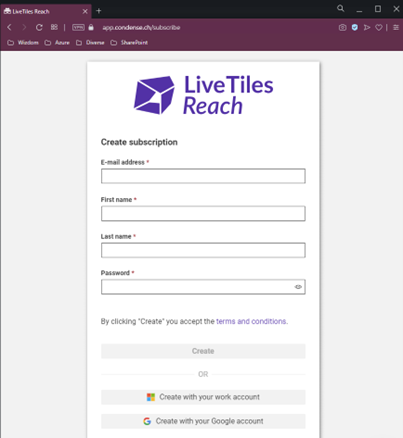This screenshot has width=403, height=438.
Task: Focus the Last name field
Action: (203, 250)
